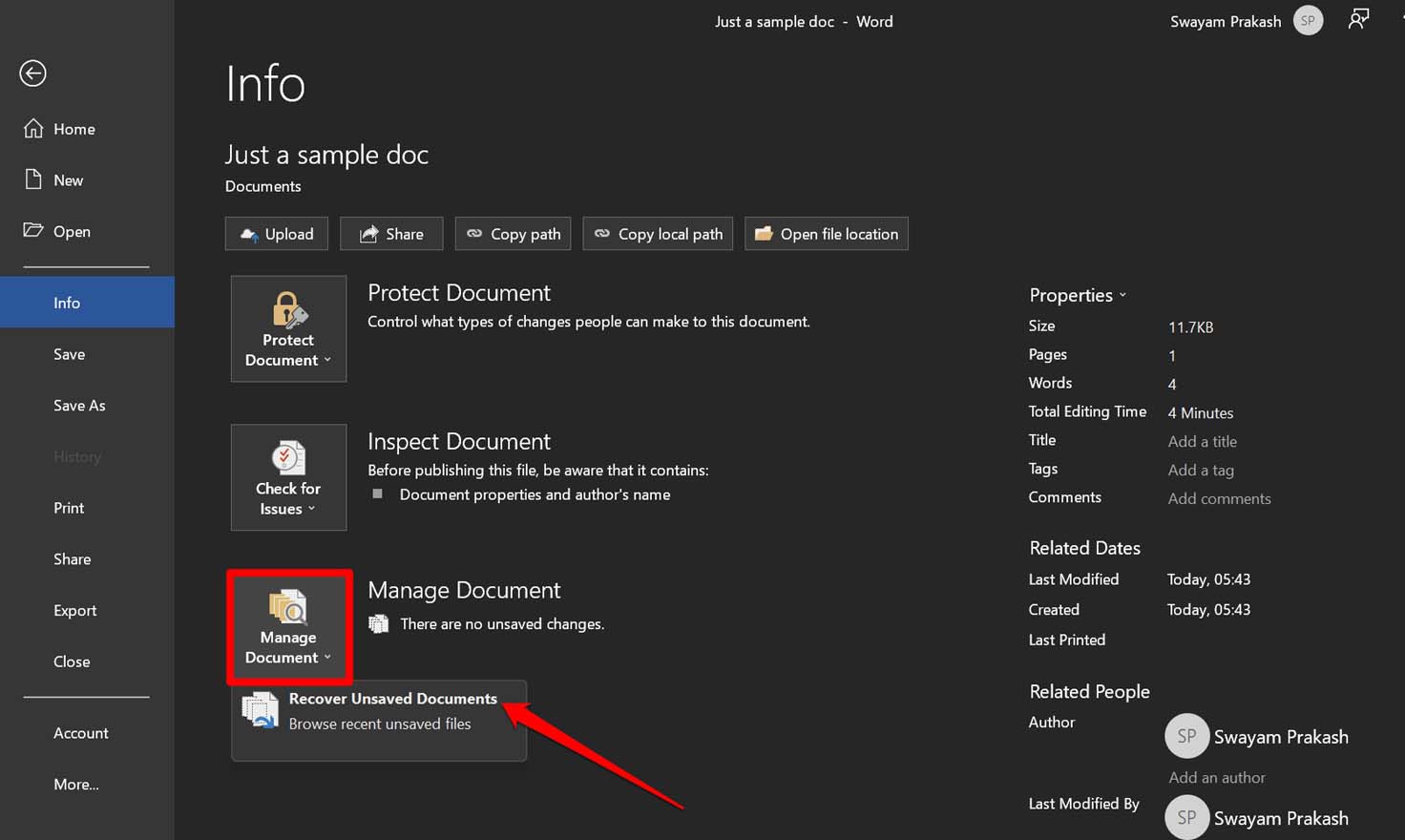Click the Copy local path button
This screenshot has height=840, width=1405.
[658, 234]
